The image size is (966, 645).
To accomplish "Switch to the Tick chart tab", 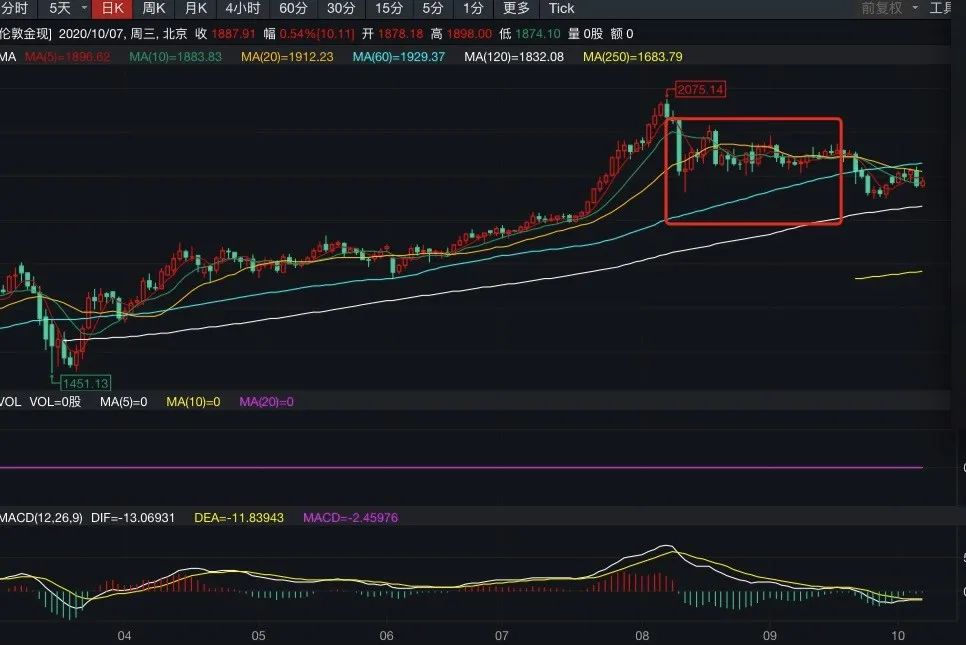I will click(x=561, y=9).
